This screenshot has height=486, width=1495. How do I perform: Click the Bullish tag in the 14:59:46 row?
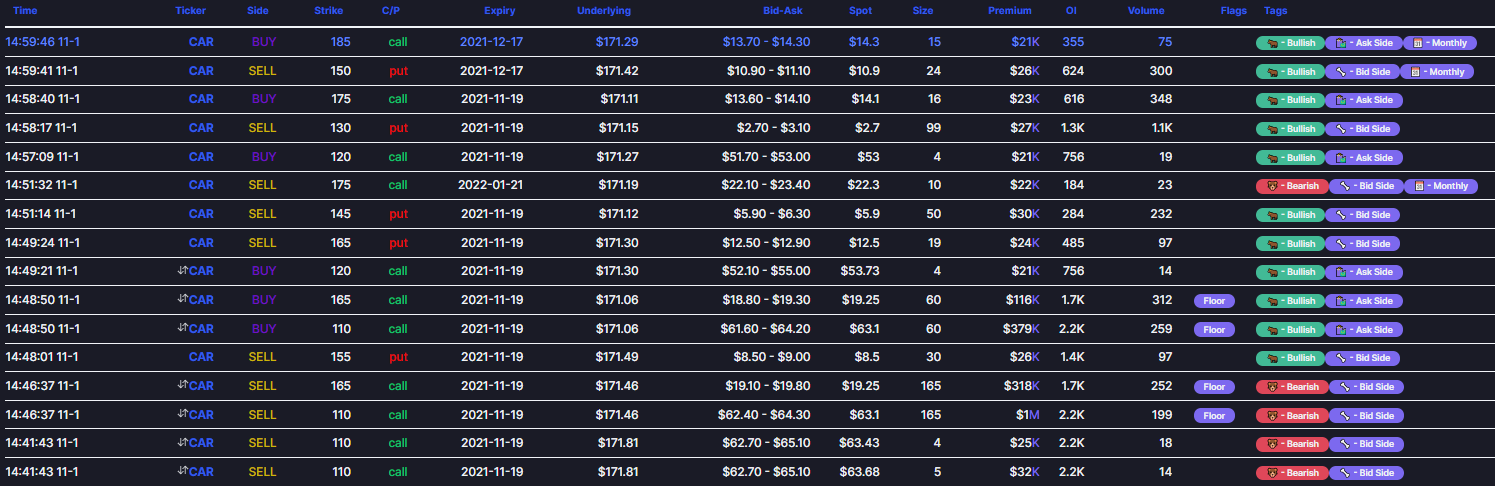pyautogui.click(x=1289, y=43)
